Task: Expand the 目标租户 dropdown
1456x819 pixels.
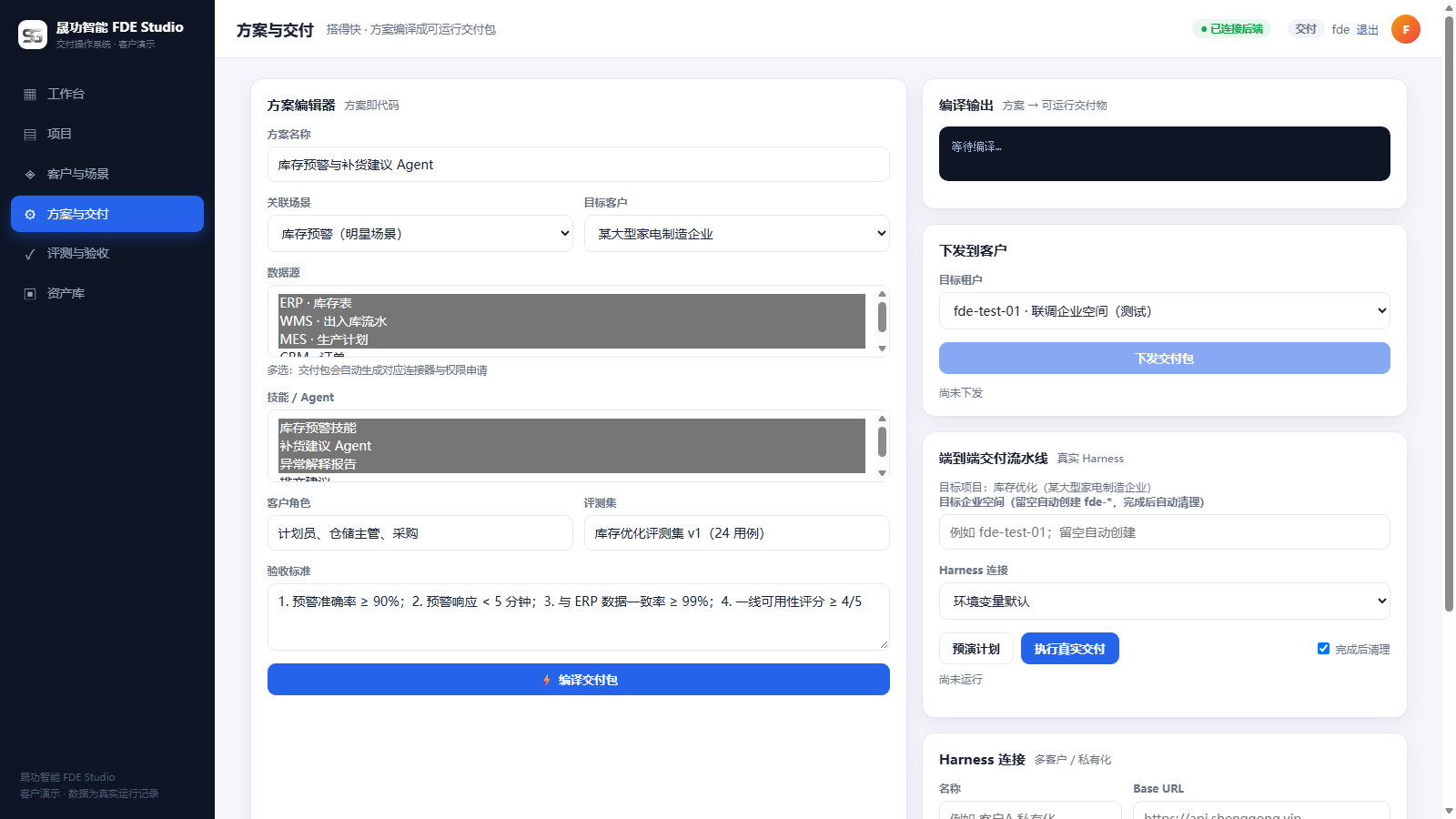Action: (x=1165, y=311)
